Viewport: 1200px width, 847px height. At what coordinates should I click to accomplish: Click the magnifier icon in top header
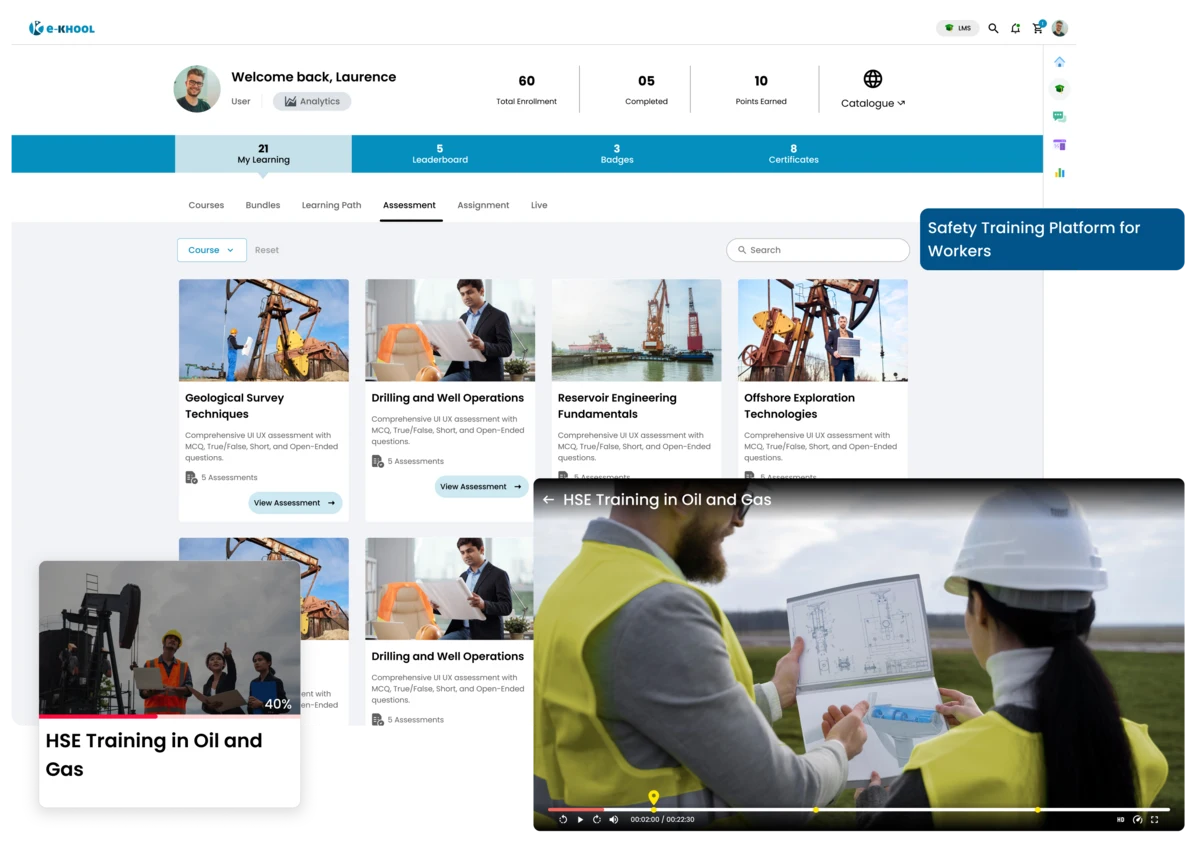point(993,28)
